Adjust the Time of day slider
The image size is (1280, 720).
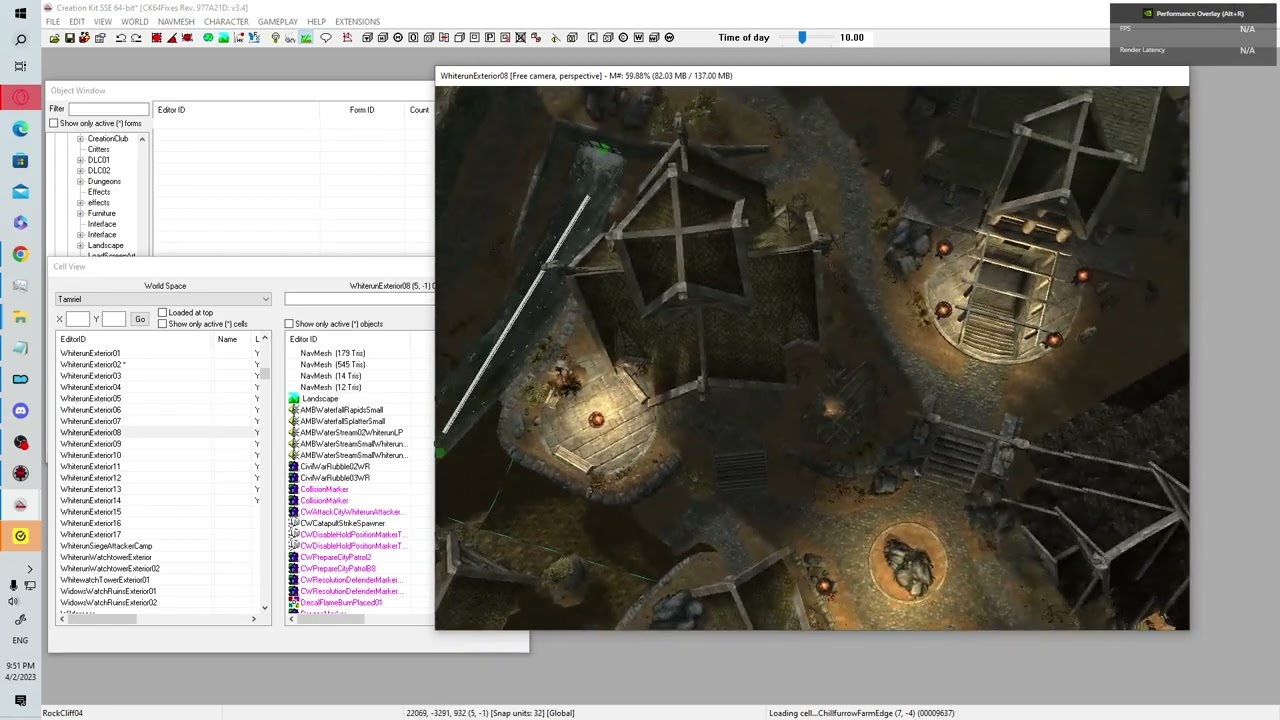click(x=801, y=38)
